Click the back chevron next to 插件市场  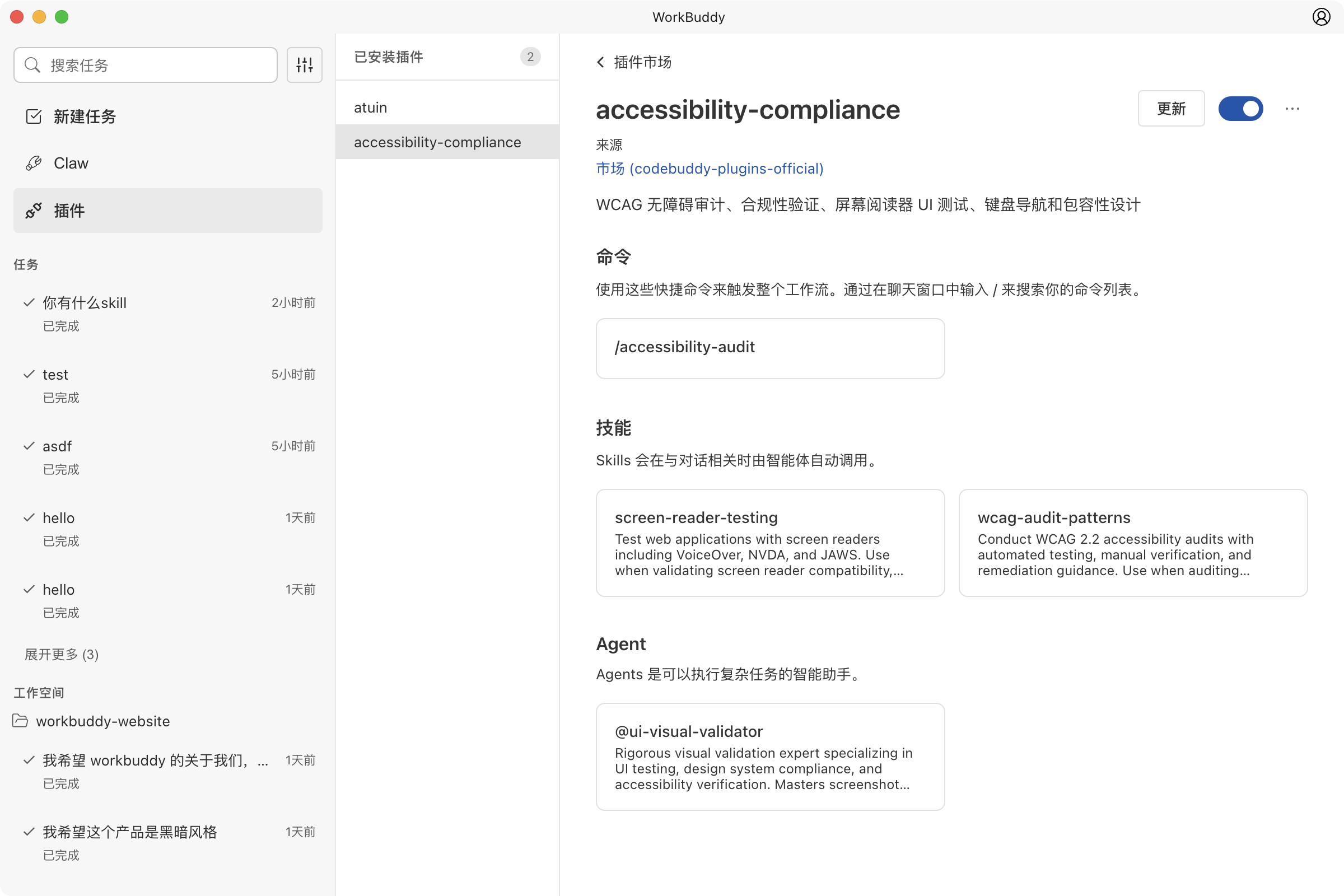(600, 62)
